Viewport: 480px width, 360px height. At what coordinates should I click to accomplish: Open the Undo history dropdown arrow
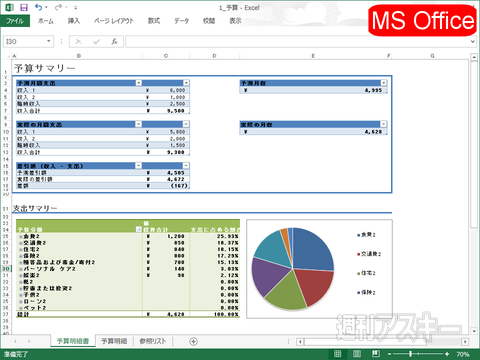tap(46, 7)
